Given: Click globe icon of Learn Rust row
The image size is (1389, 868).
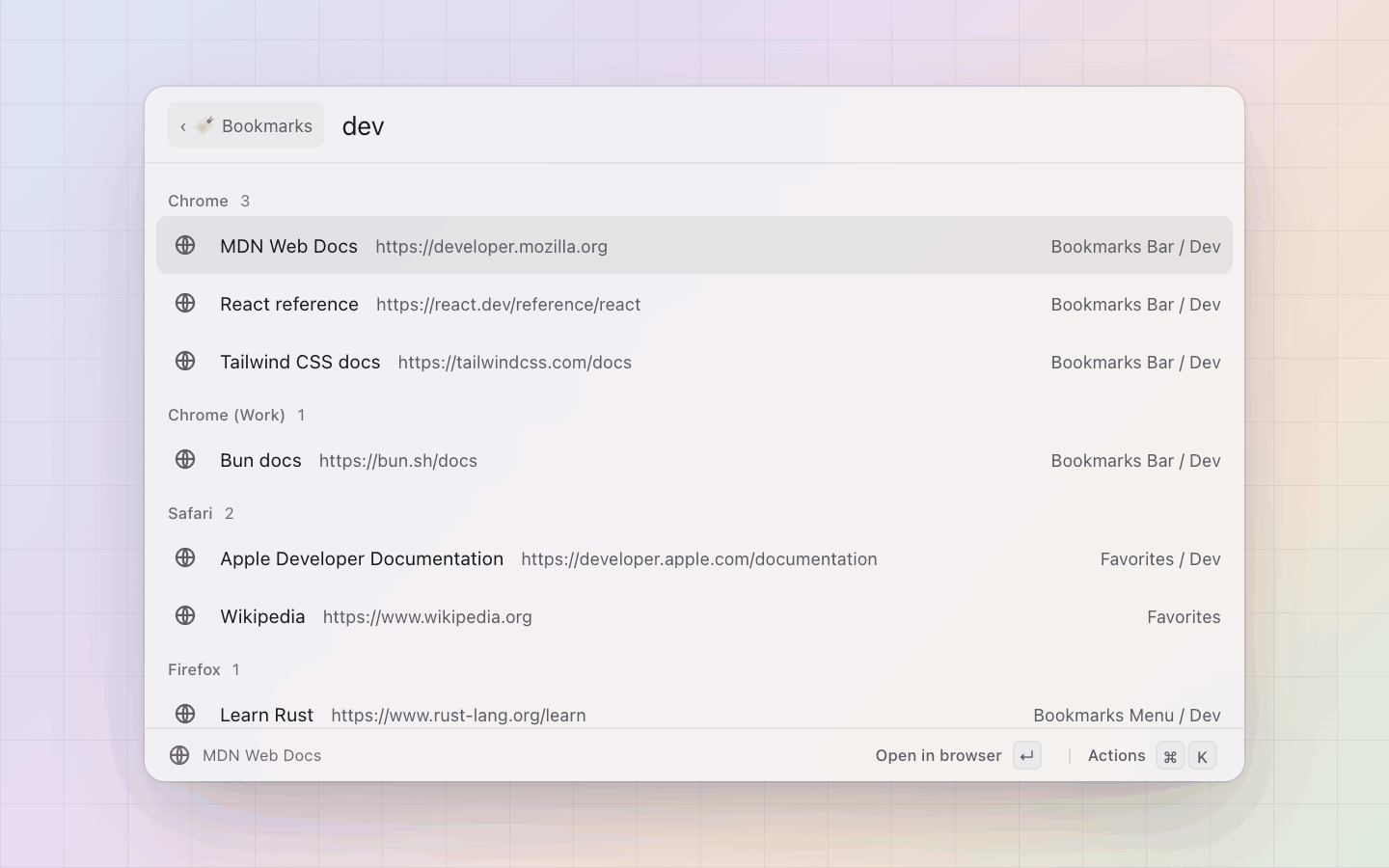Looking at the screenshot, I should coord(185,714).
